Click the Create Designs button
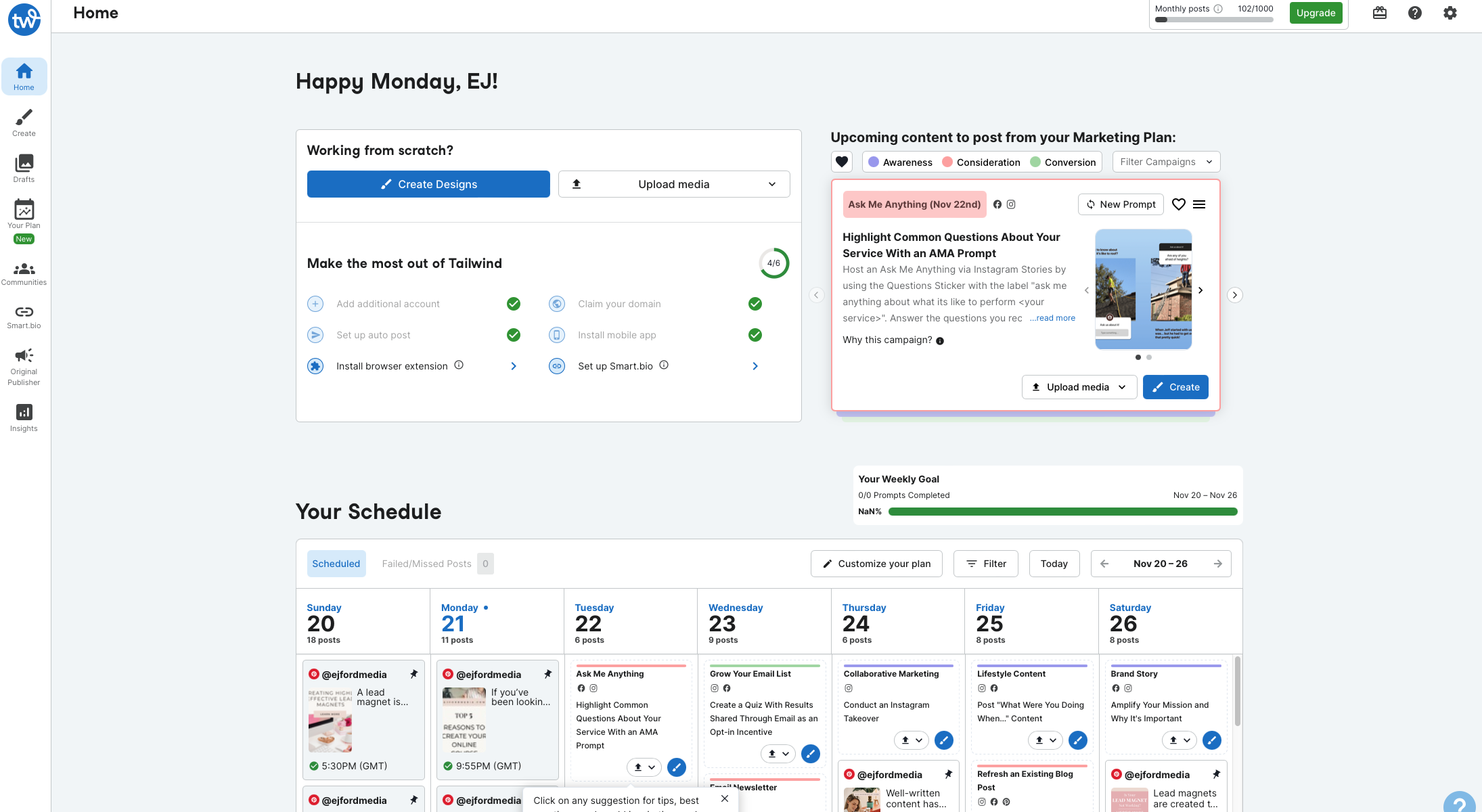 coord(428,184)
